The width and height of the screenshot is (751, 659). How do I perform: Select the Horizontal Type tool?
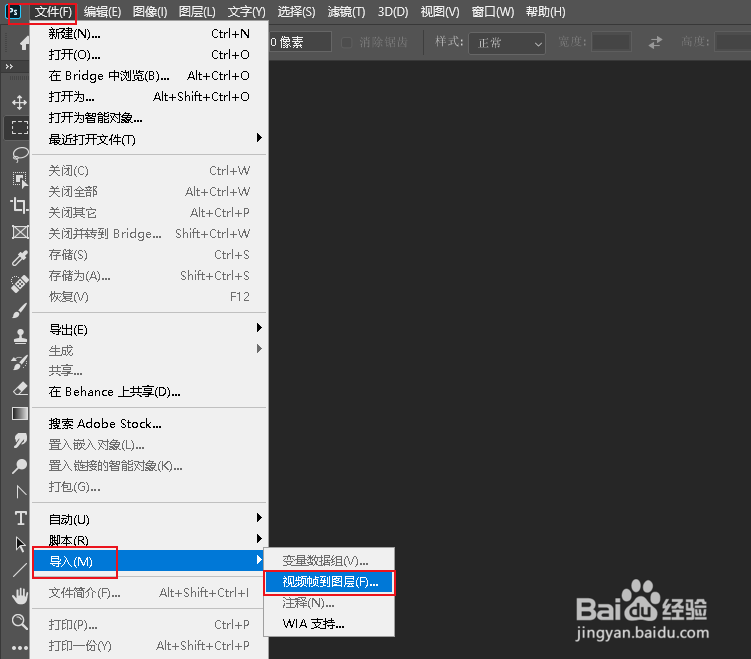20,518
